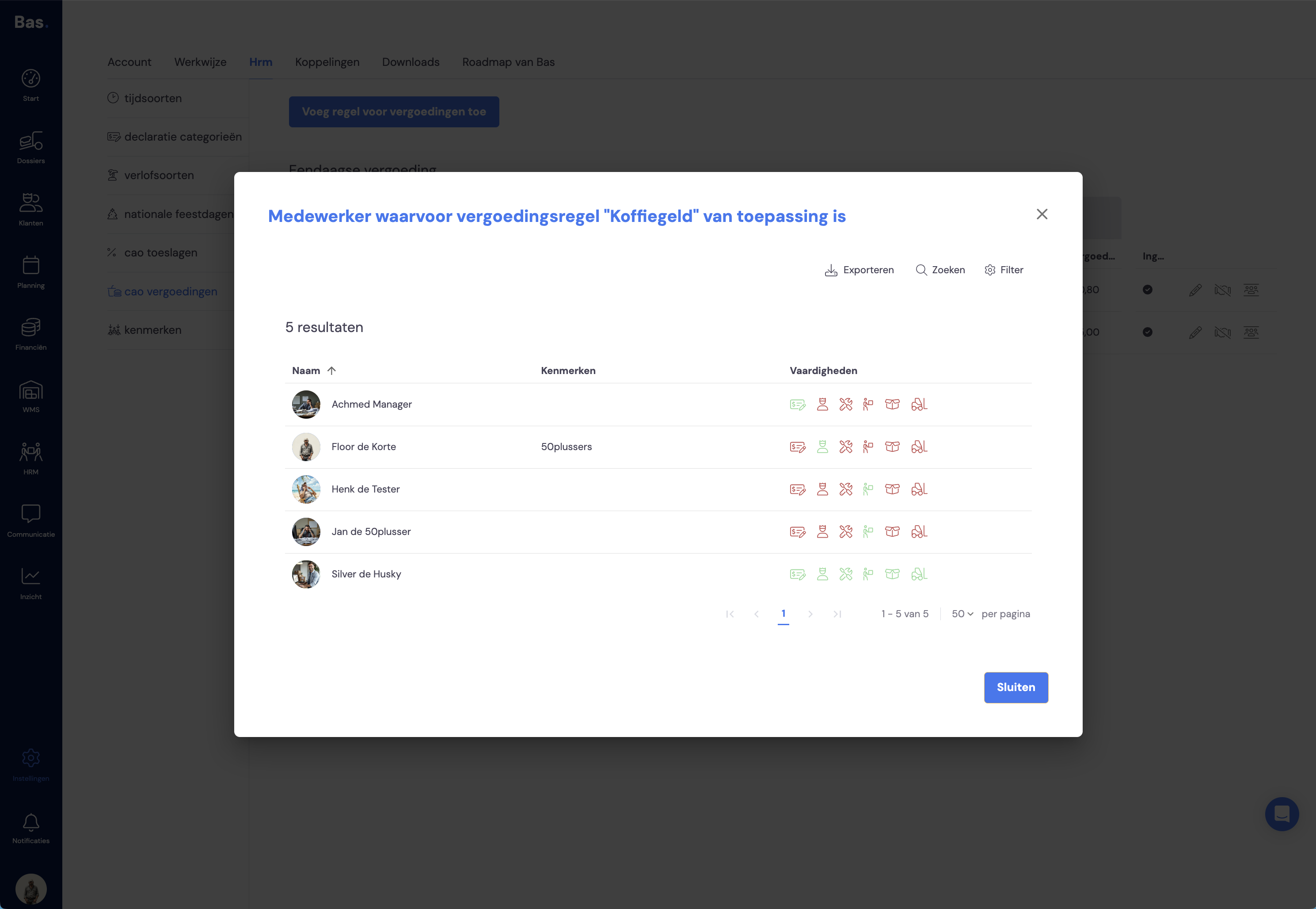
Task: Click the Vaardigheden column header
Action: pos(823,371)
